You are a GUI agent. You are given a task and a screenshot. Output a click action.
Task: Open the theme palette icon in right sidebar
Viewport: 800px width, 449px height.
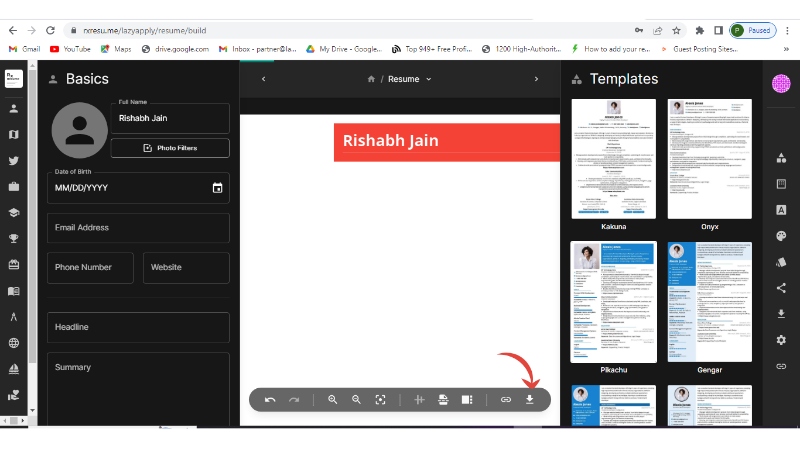pyautogui.click(x=781, y=236)
